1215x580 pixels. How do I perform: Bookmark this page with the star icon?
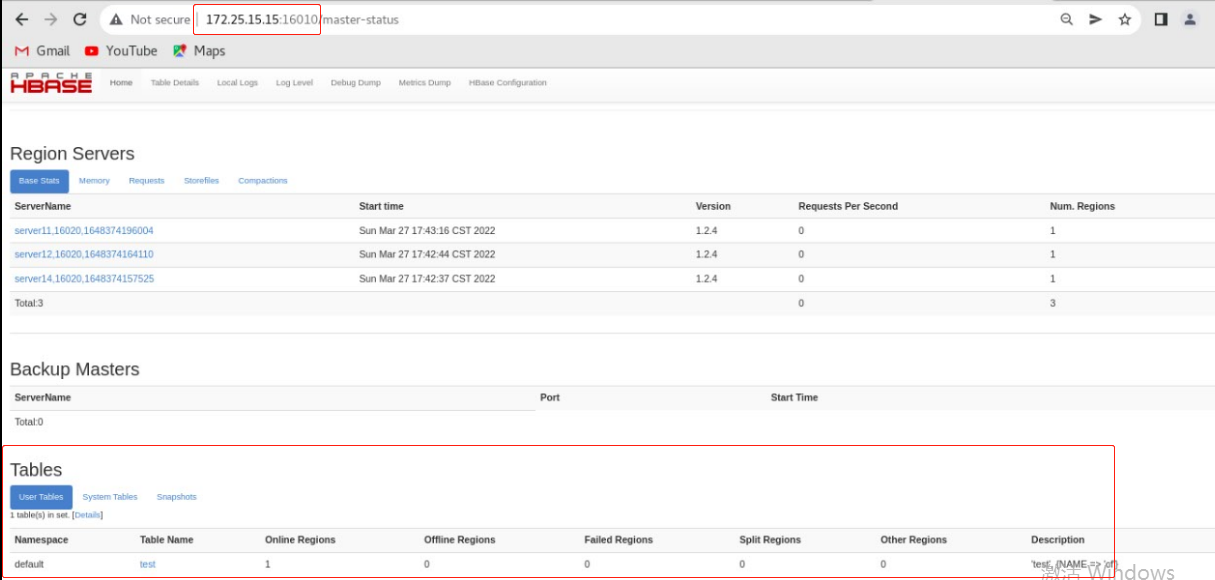tap(1125, 19)
